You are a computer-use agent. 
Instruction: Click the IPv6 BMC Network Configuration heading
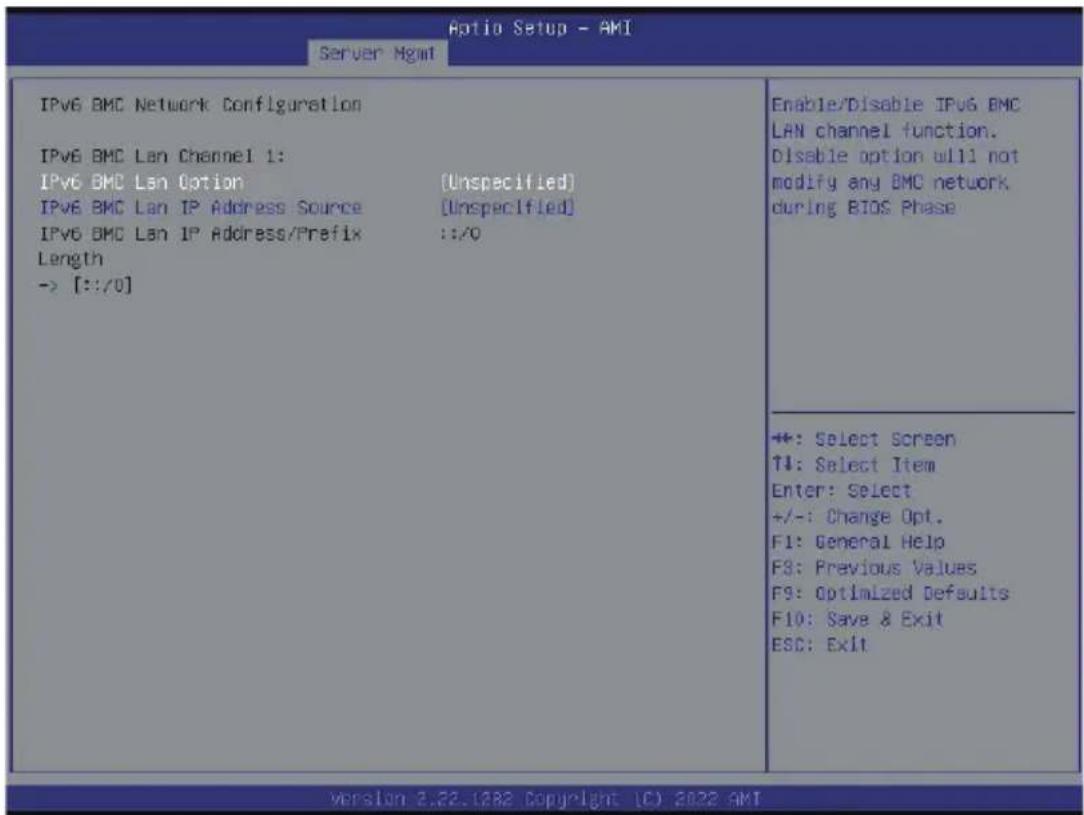(200, 105)
